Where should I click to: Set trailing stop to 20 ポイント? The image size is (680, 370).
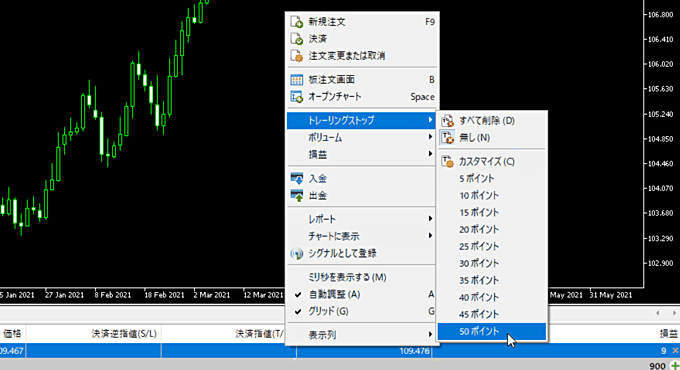tap(492, 229)
